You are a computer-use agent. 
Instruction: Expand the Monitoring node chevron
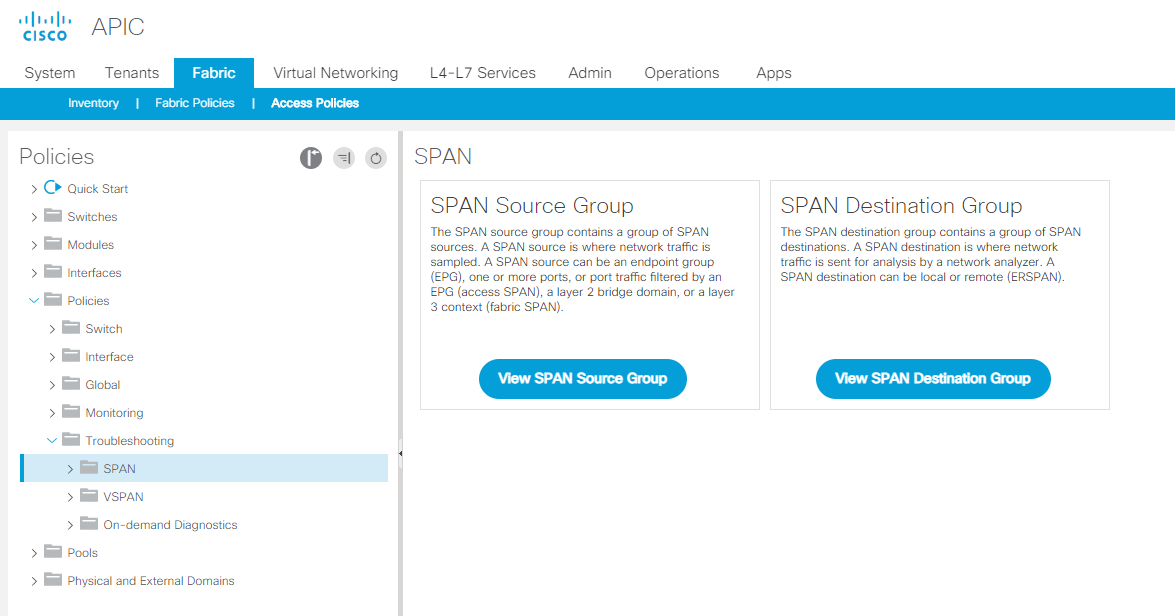(52, 413)
